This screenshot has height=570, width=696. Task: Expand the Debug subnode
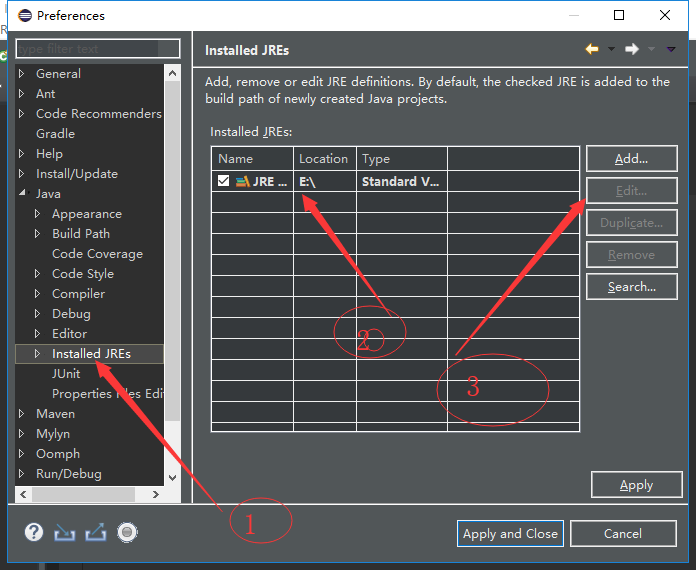[x=37, y=313]
